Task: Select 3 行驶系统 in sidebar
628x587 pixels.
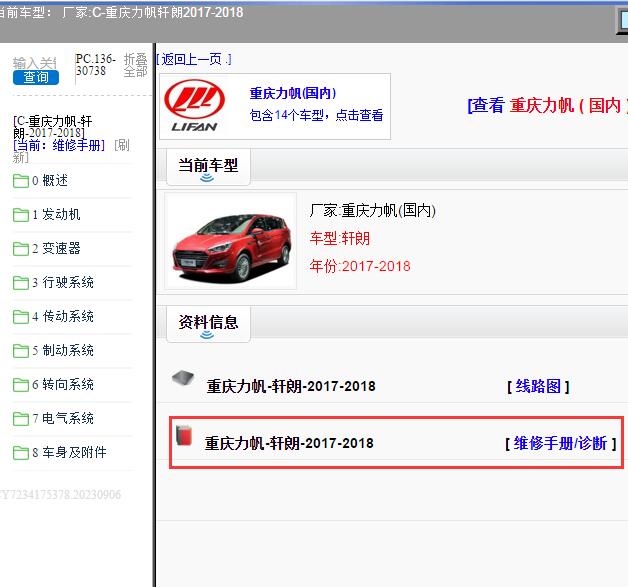Action: coord(62,283)
